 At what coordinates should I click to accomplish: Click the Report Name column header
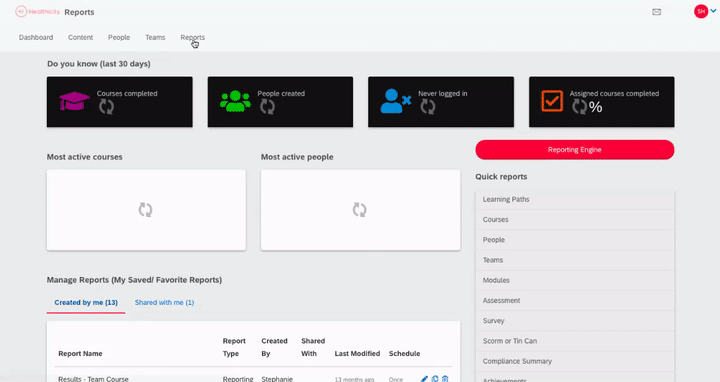click(80, 354)
